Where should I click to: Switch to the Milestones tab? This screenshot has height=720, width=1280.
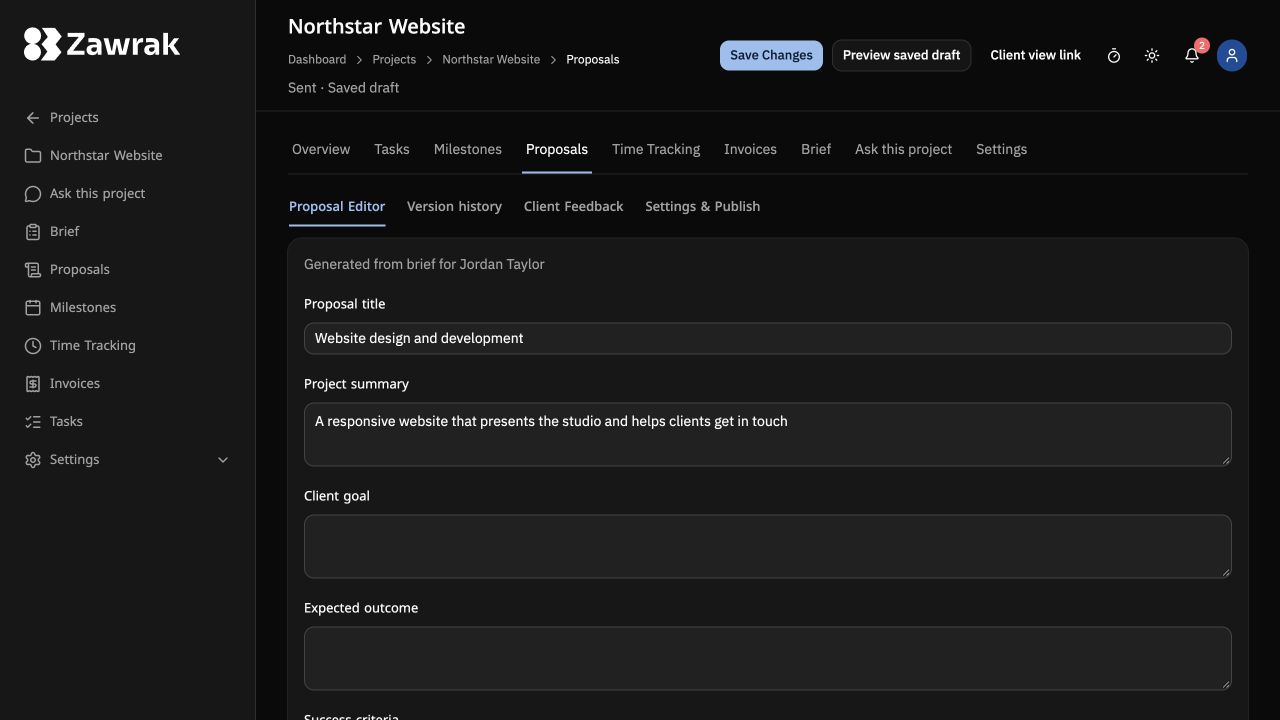coord(468,149)
